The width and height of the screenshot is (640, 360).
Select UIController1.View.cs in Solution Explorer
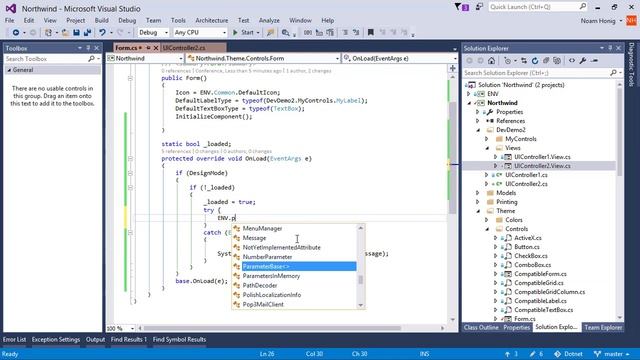click(x=542, y=157)
